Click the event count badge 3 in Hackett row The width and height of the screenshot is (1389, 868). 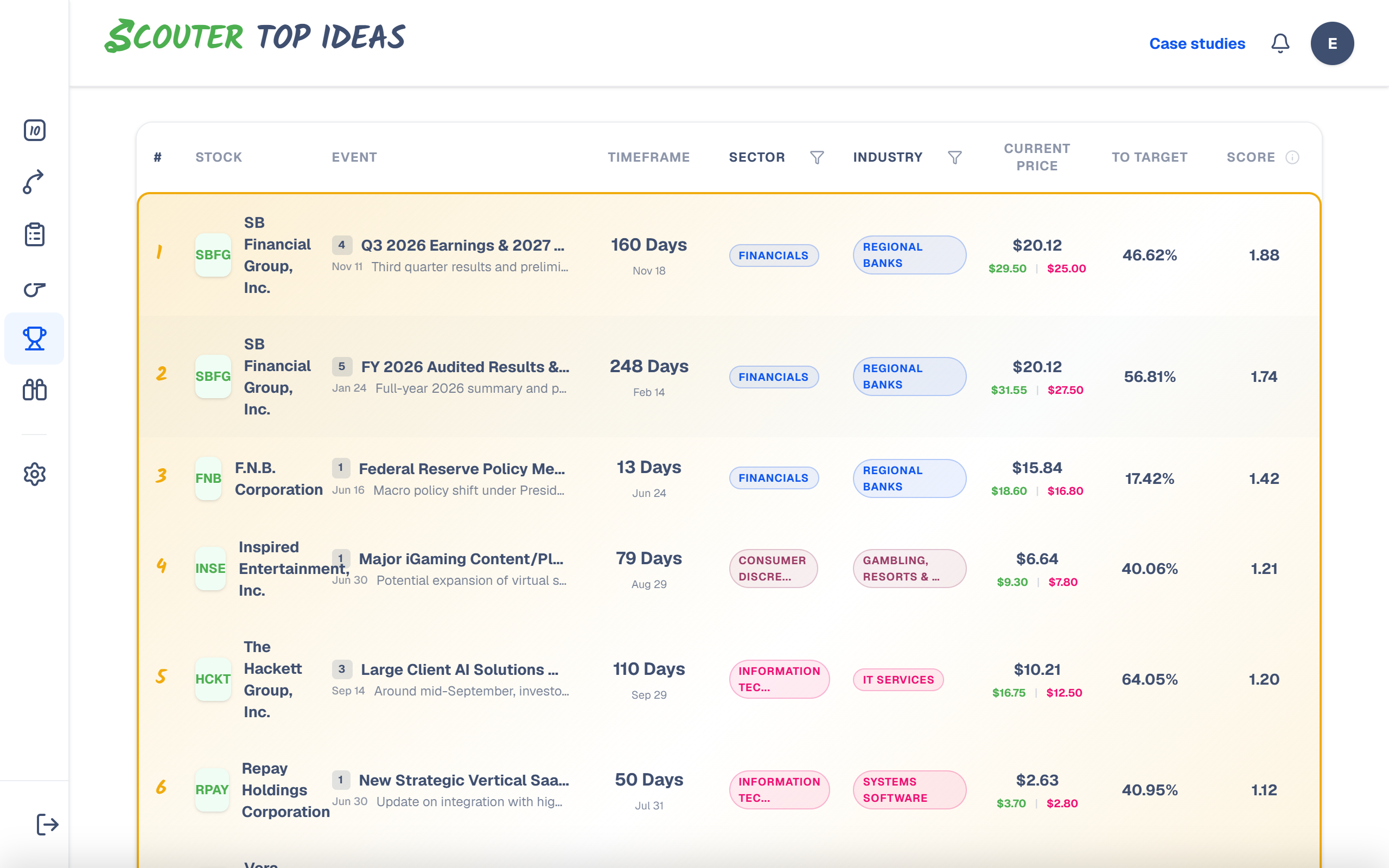coord(341,669)
